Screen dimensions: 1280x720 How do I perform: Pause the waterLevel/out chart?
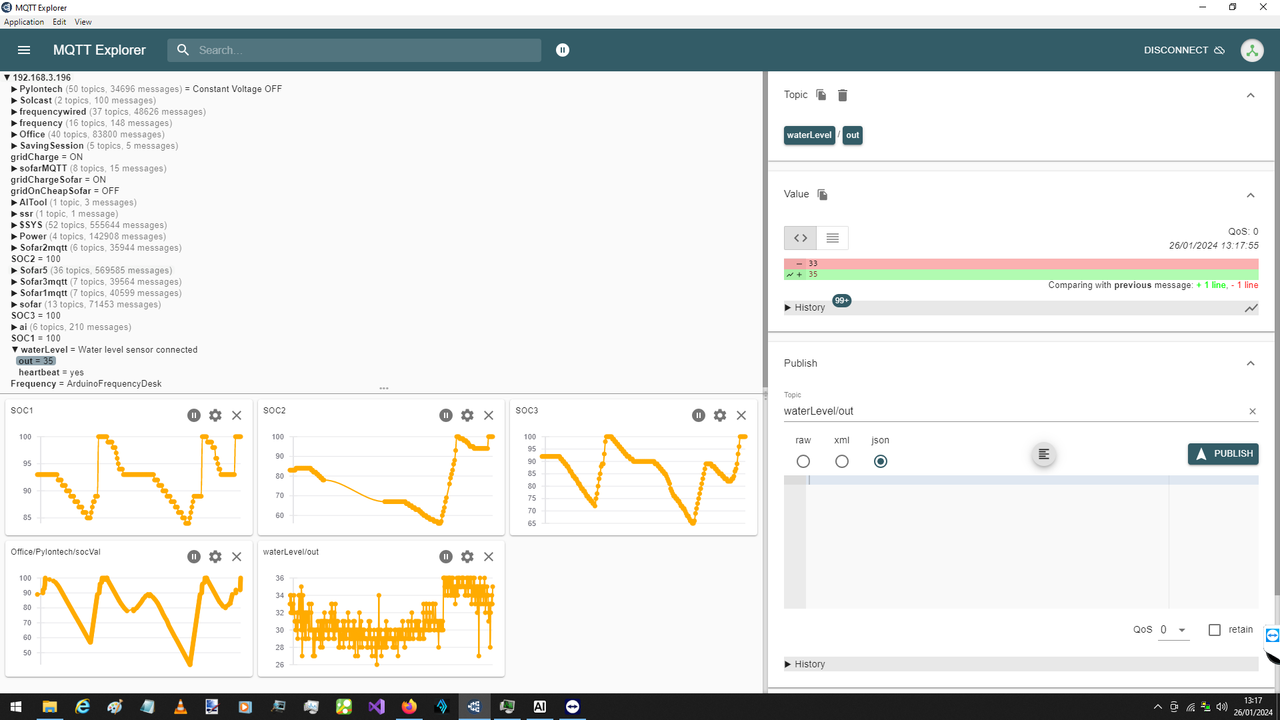click(446, 556)
